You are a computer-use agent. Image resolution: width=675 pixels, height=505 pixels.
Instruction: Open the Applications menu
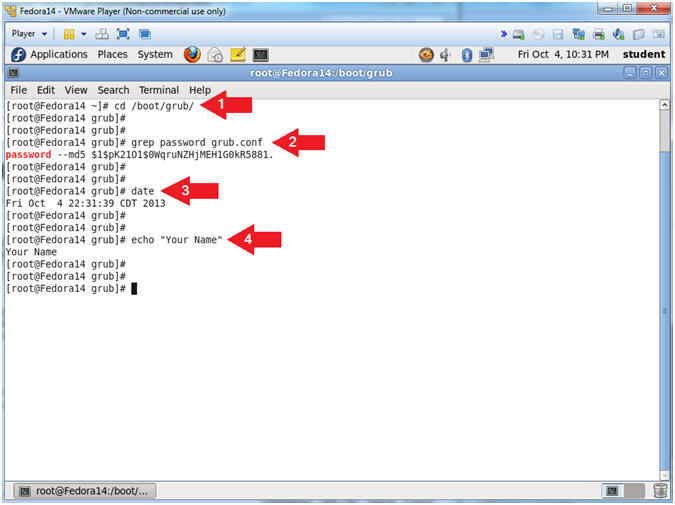(59, 55)
